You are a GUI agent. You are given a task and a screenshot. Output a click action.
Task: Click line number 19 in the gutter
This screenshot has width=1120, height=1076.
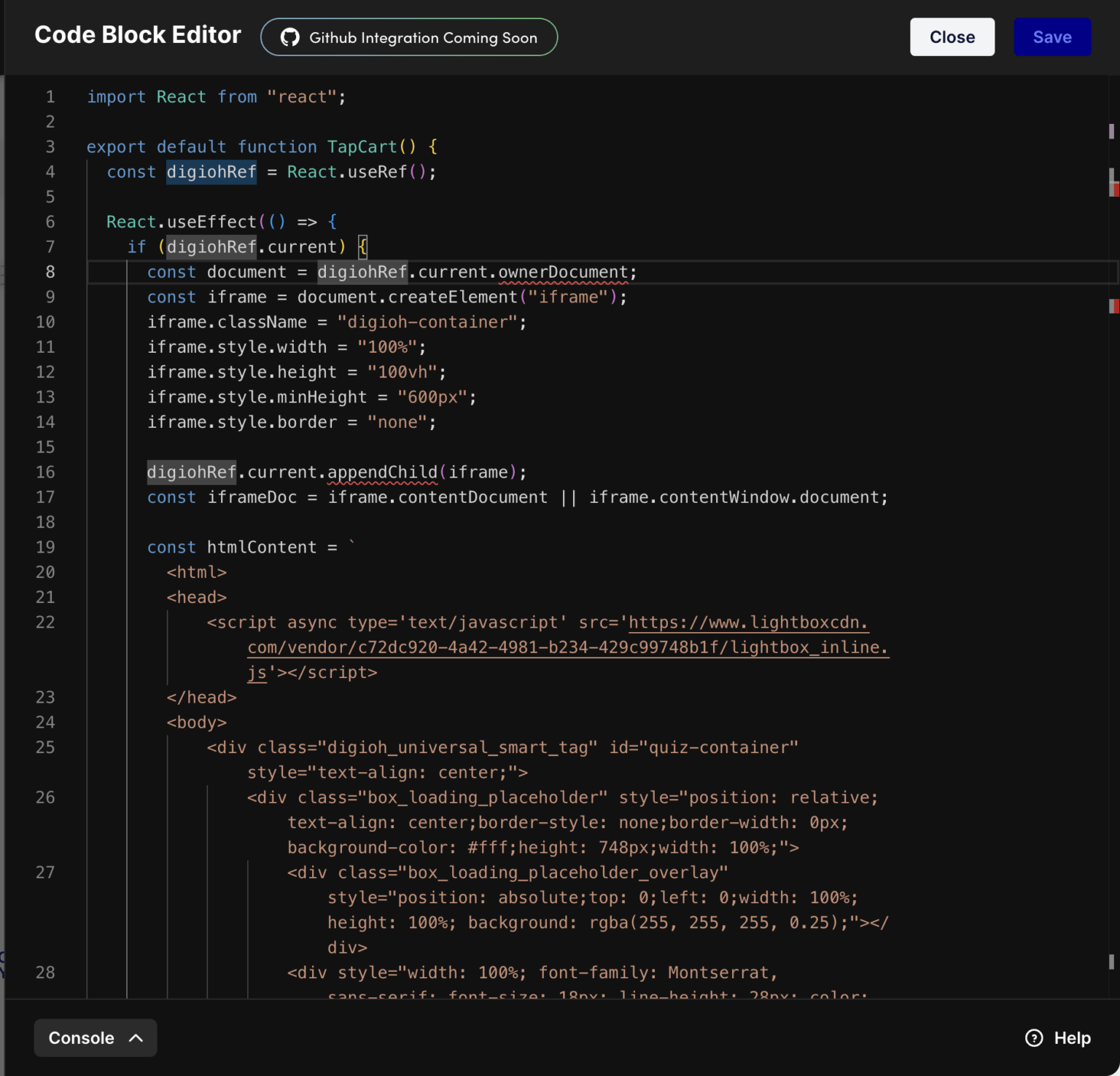click(x=45, y=547)
